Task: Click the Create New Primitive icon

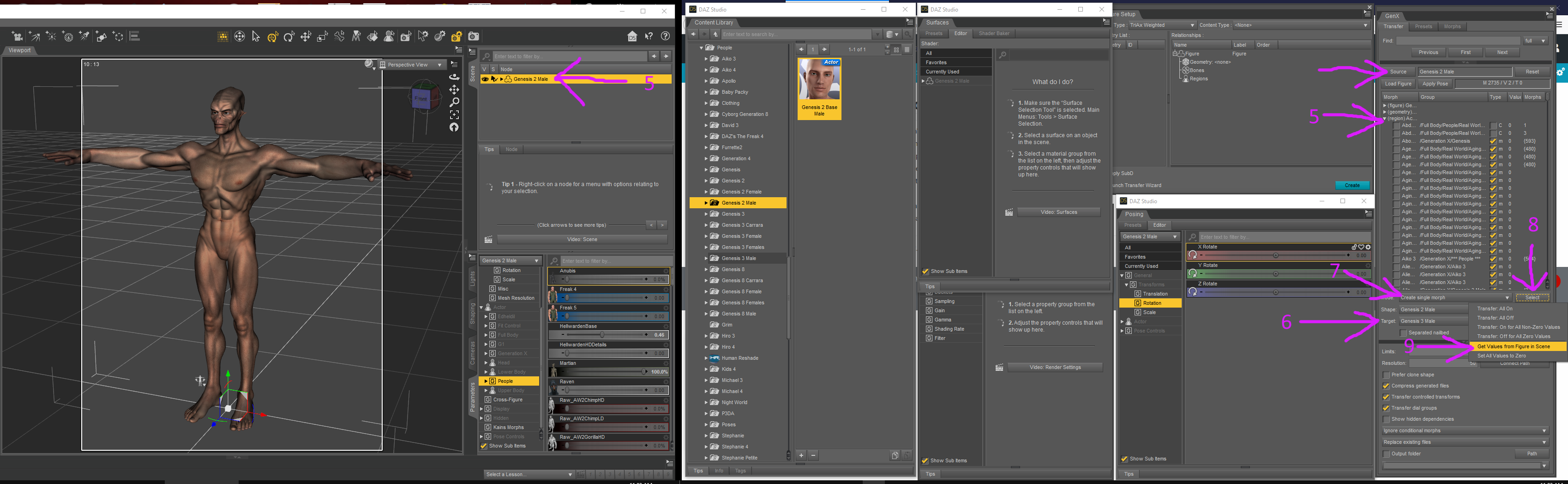Action: (x=101, y=36)
